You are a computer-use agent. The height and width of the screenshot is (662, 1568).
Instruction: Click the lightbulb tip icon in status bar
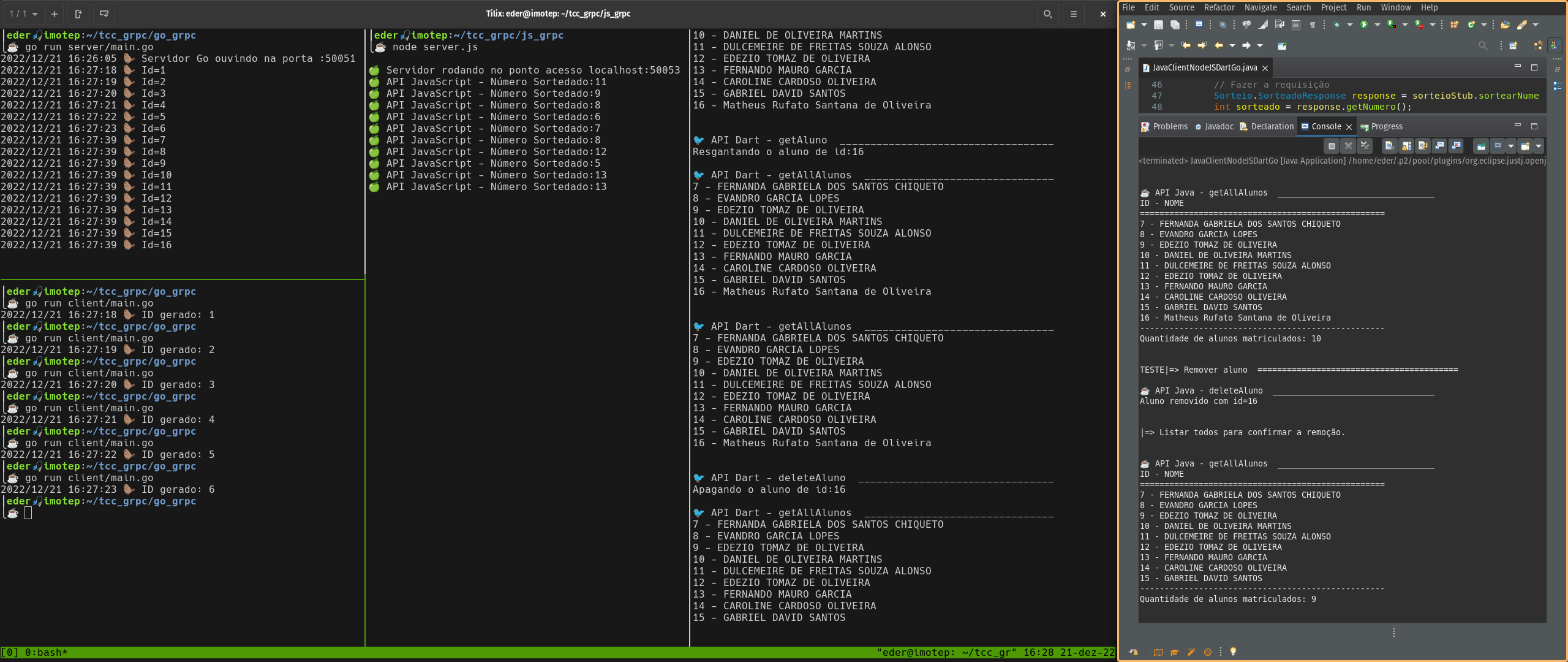click(1233, 652)
